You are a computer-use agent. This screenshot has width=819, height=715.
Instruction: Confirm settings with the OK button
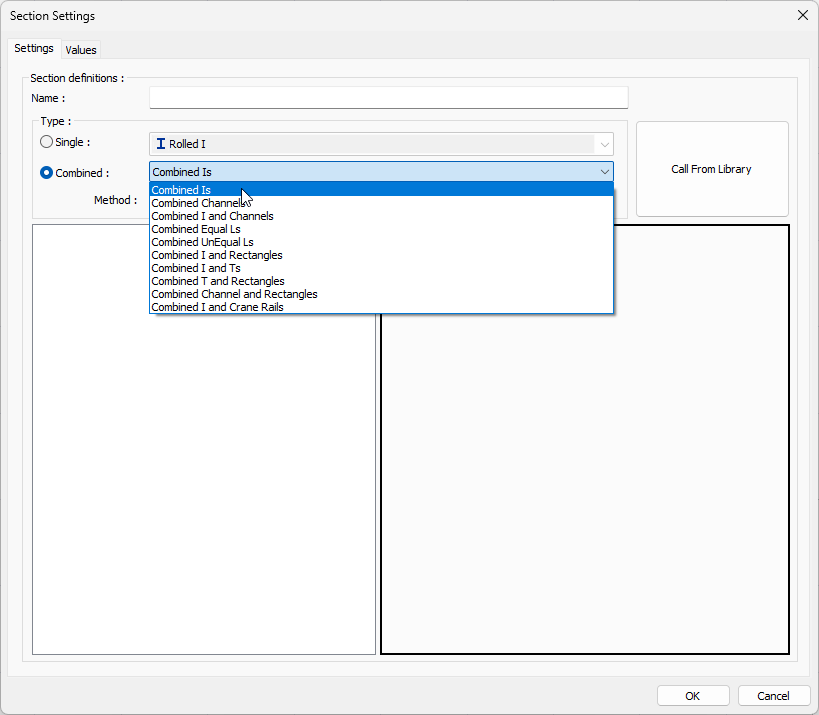693,695
